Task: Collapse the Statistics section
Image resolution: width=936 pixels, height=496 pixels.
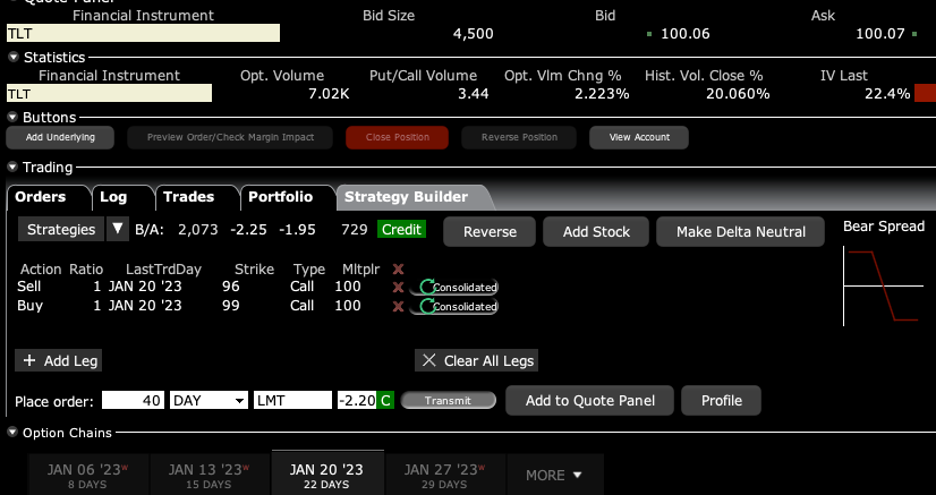Action: 13,58
